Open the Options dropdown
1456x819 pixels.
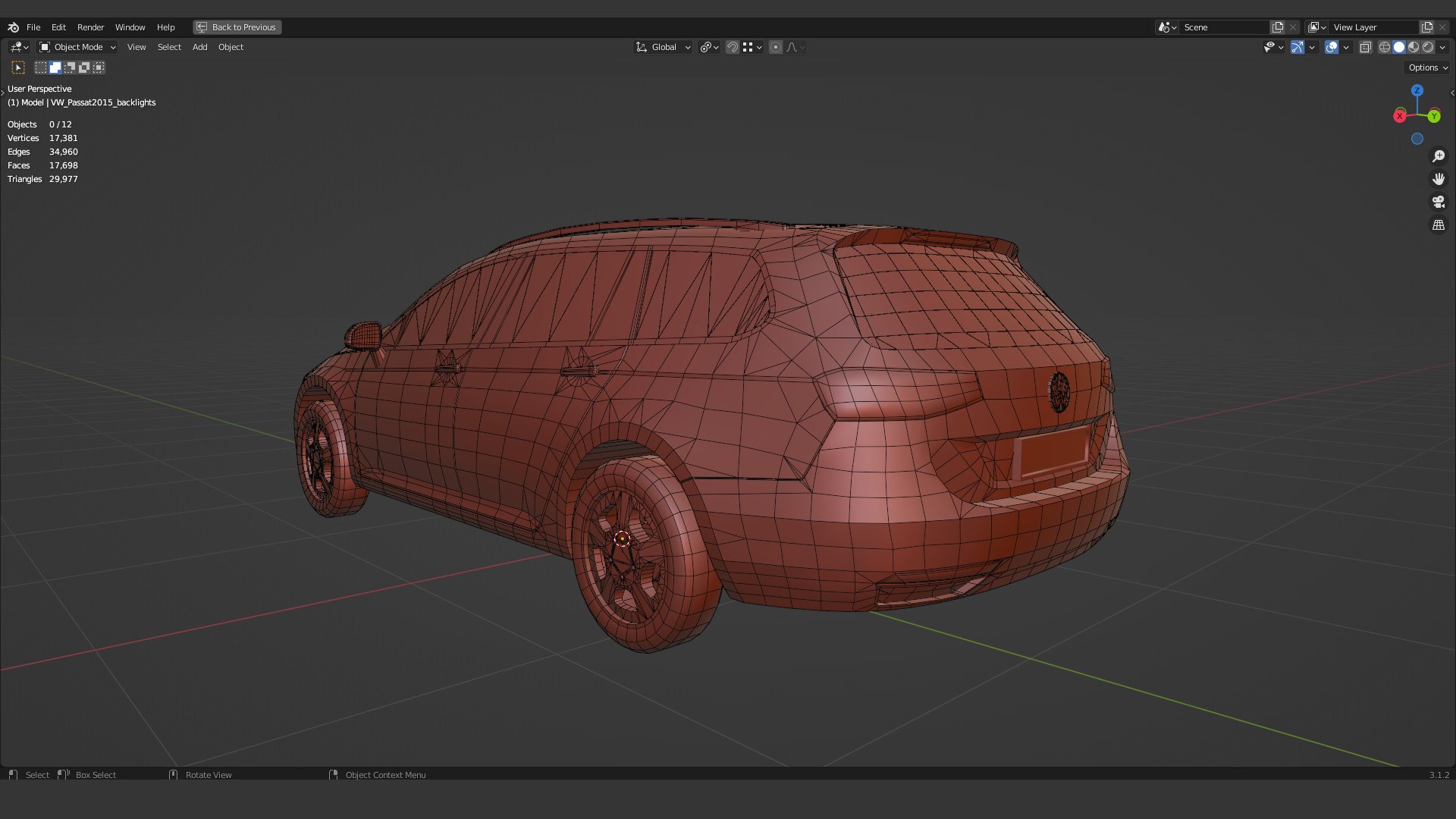(1427, 67)
